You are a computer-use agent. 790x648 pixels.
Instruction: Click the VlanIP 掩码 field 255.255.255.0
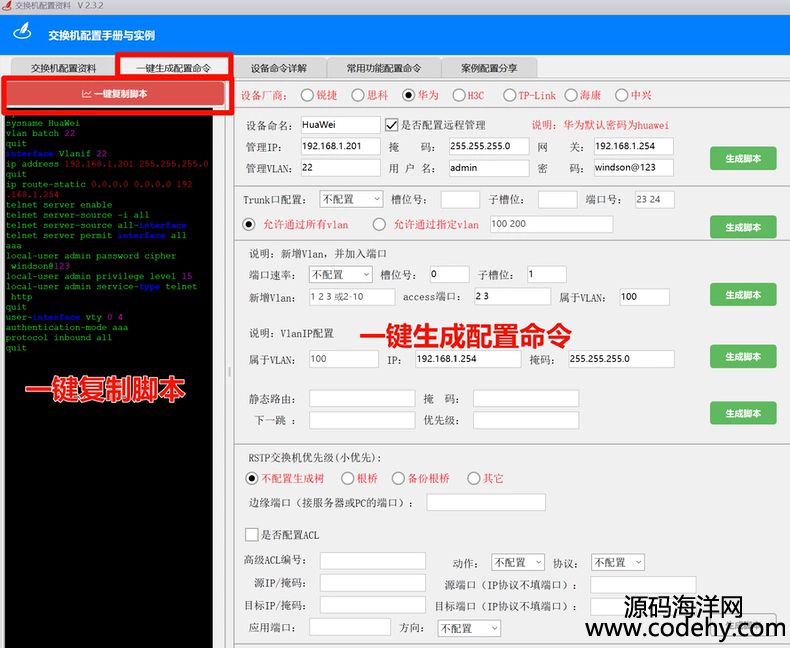click(x=621, y=359)
